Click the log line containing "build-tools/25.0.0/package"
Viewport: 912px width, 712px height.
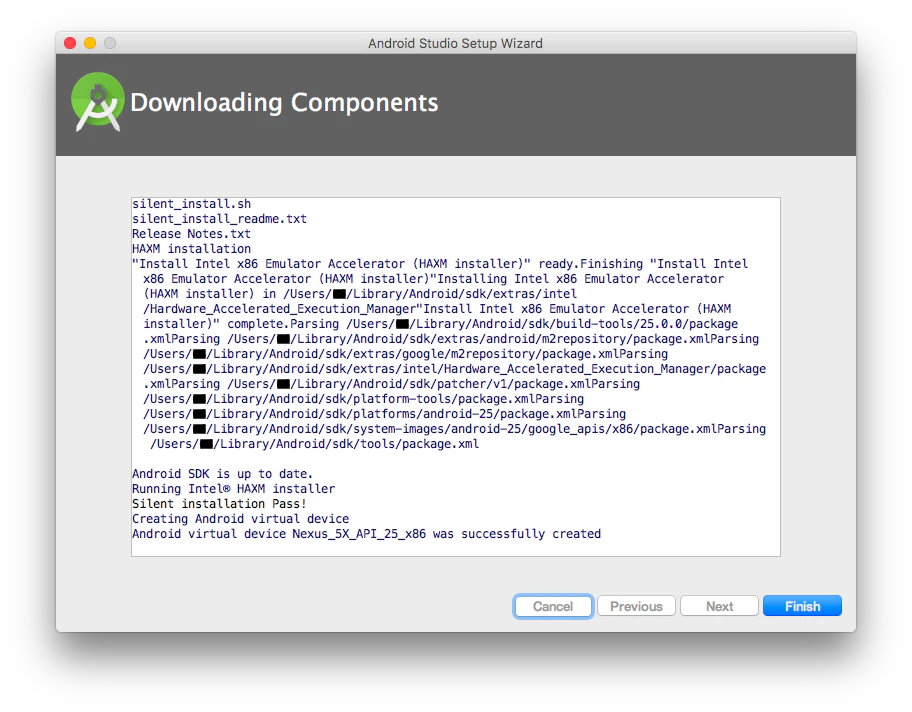(440, 324)
